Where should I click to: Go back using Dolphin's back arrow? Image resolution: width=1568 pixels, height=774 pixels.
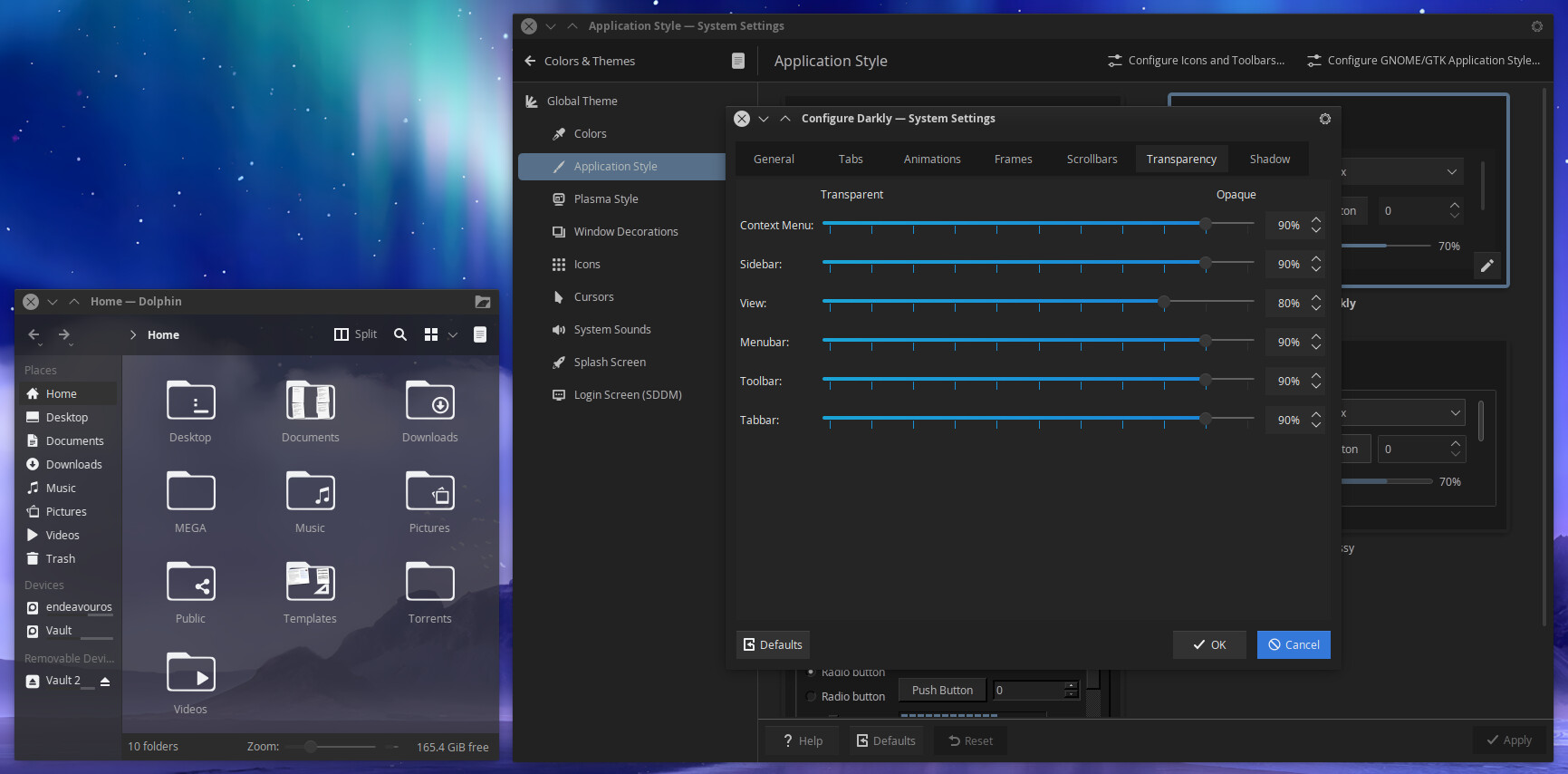34,334
